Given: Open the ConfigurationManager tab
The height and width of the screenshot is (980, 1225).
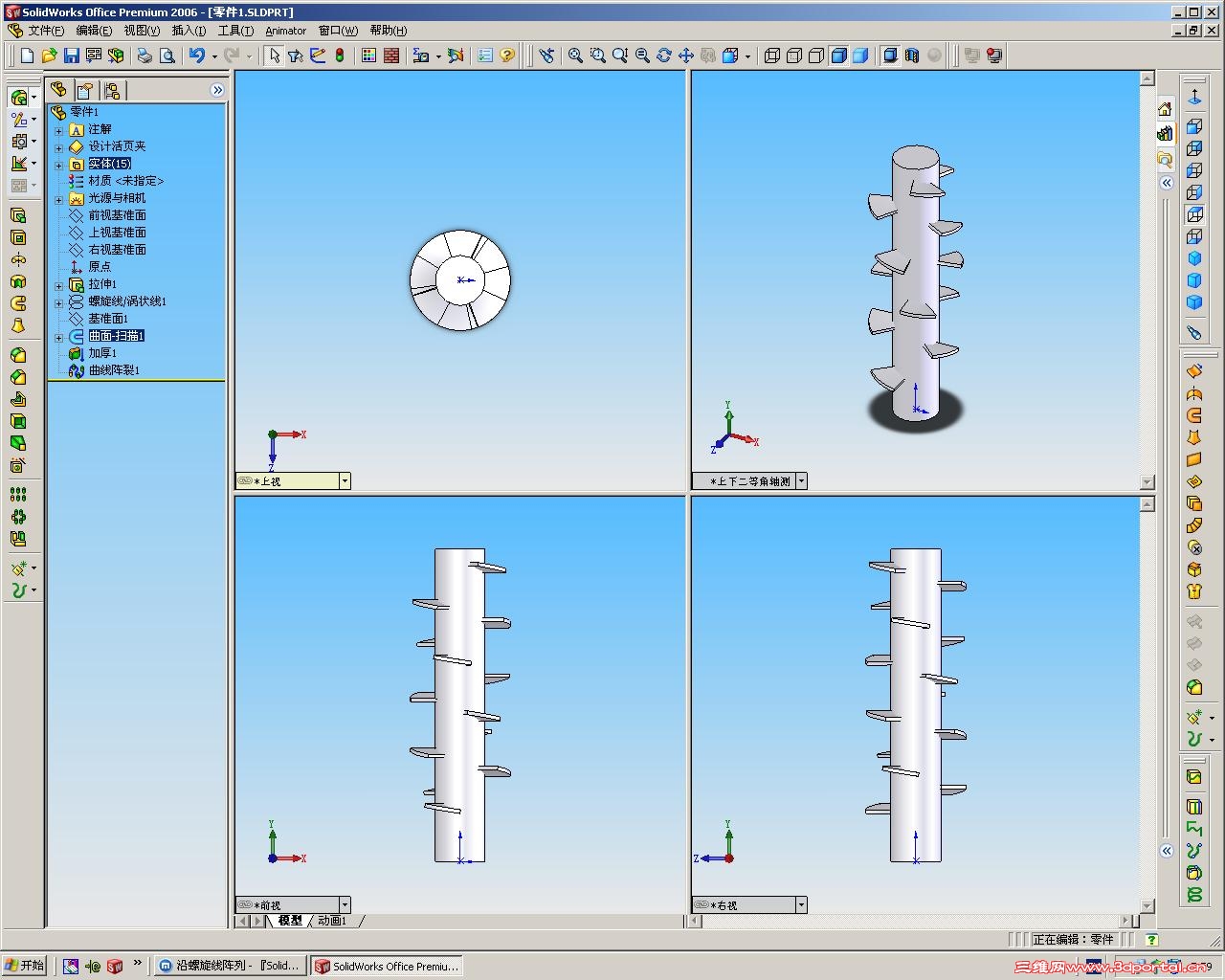Looking at the screenshot, I should point(112,90).
